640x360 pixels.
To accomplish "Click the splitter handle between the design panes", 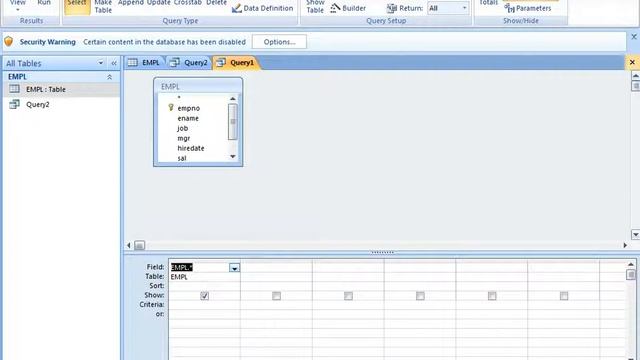I will 382,252.
